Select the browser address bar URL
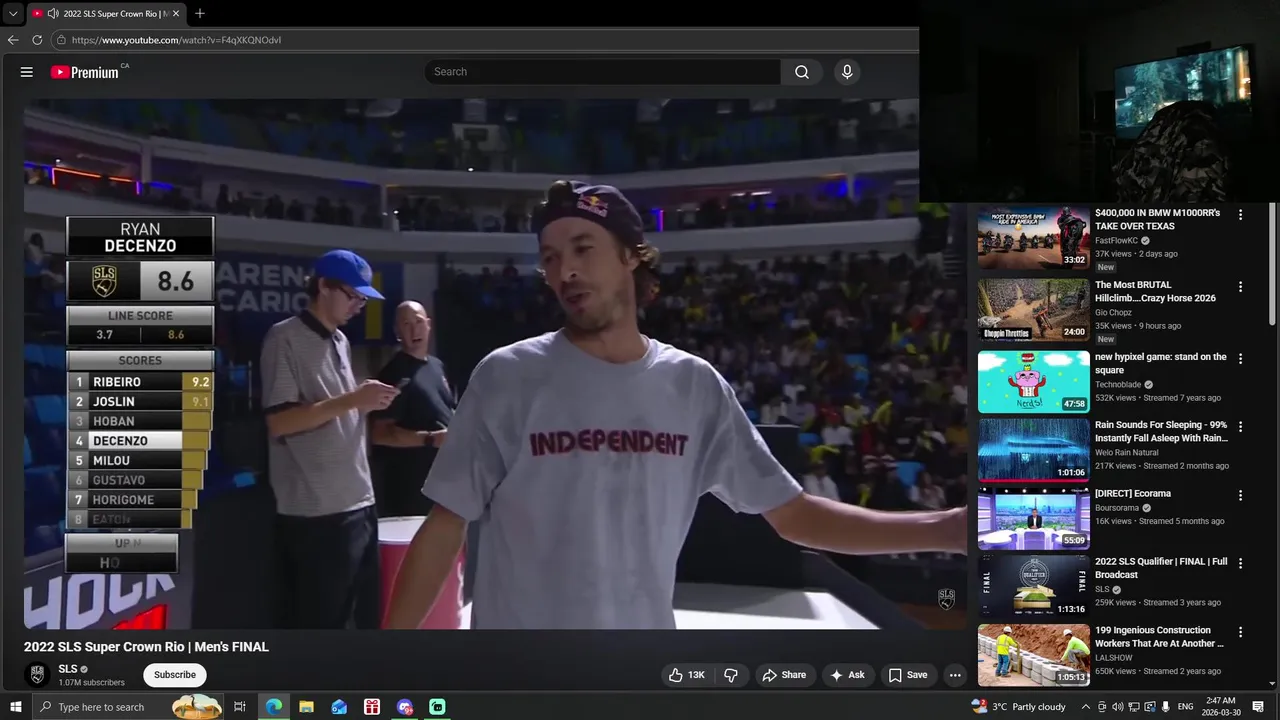This screenshot has height=720, width=1280. [176, 40]
